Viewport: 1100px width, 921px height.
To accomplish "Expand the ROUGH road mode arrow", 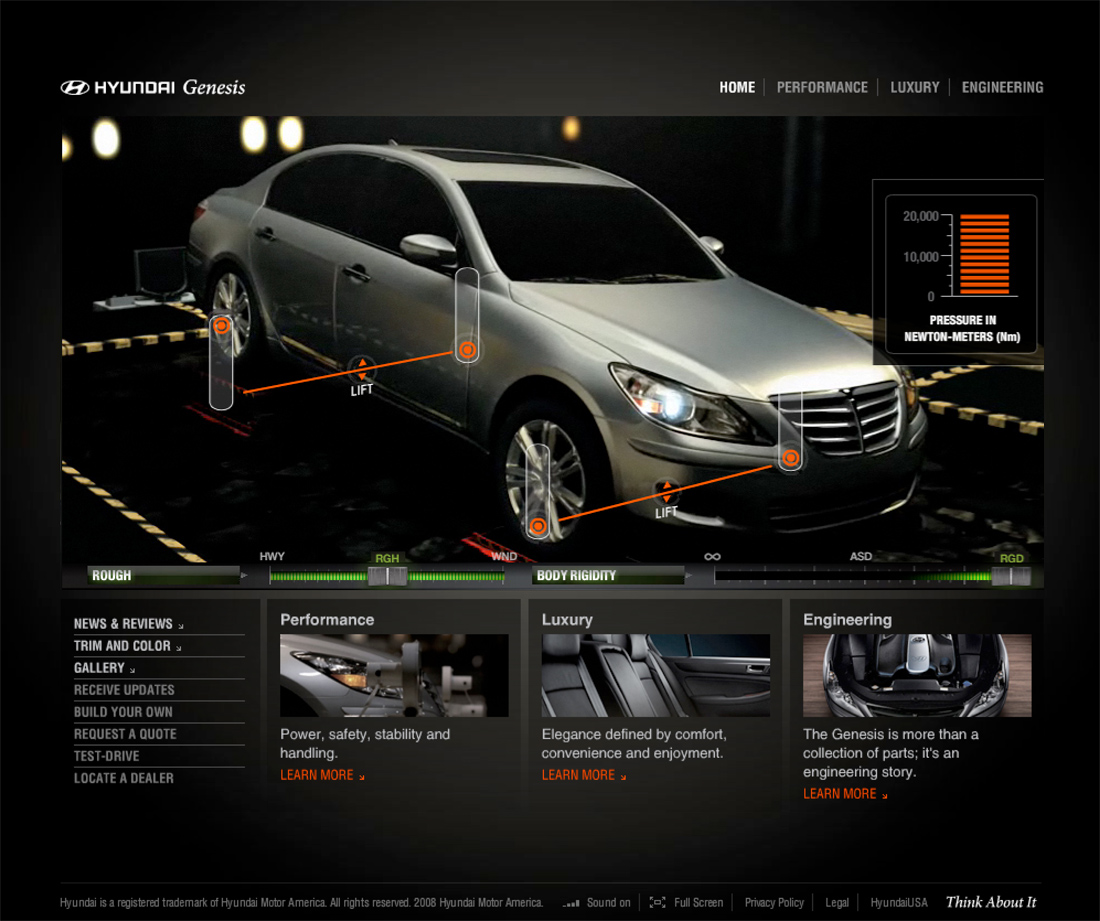I will 244,575.
